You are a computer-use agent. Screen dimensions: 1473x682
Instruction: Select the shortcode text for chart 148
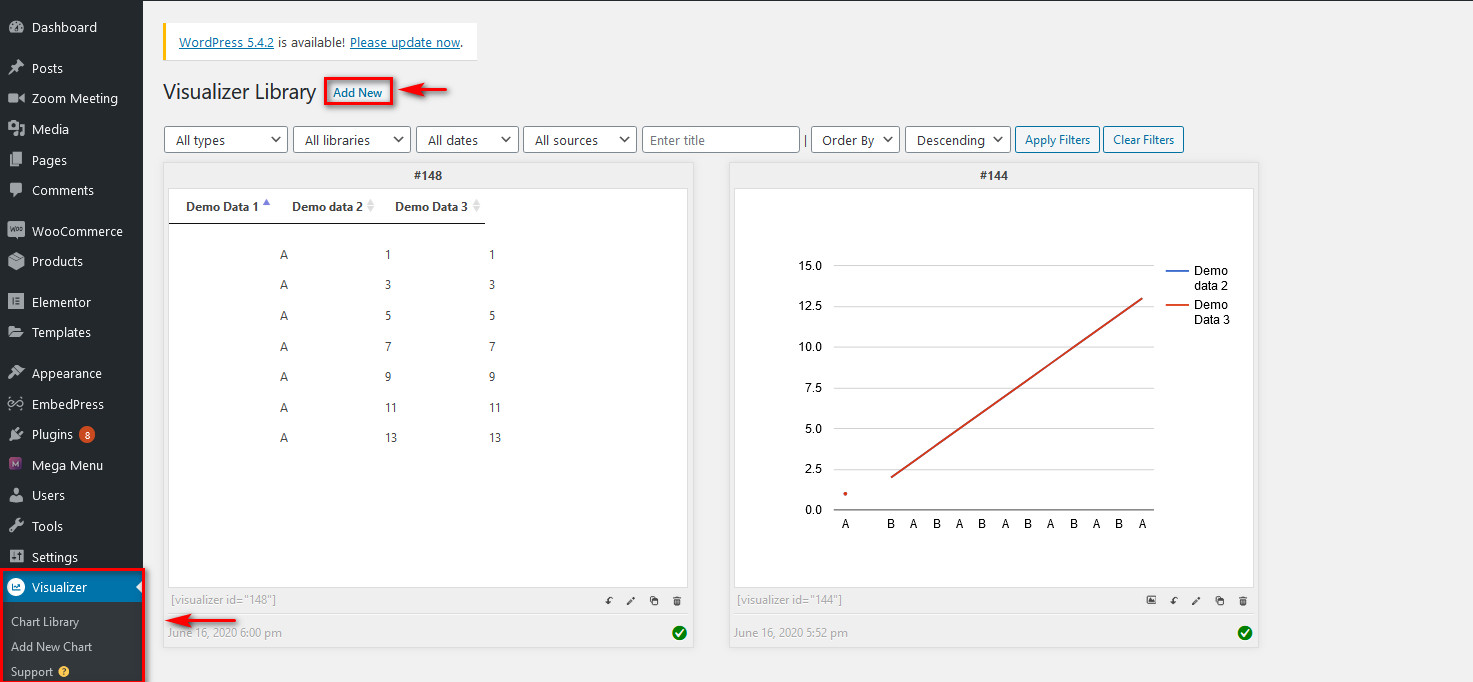click(x=223, y=600)
